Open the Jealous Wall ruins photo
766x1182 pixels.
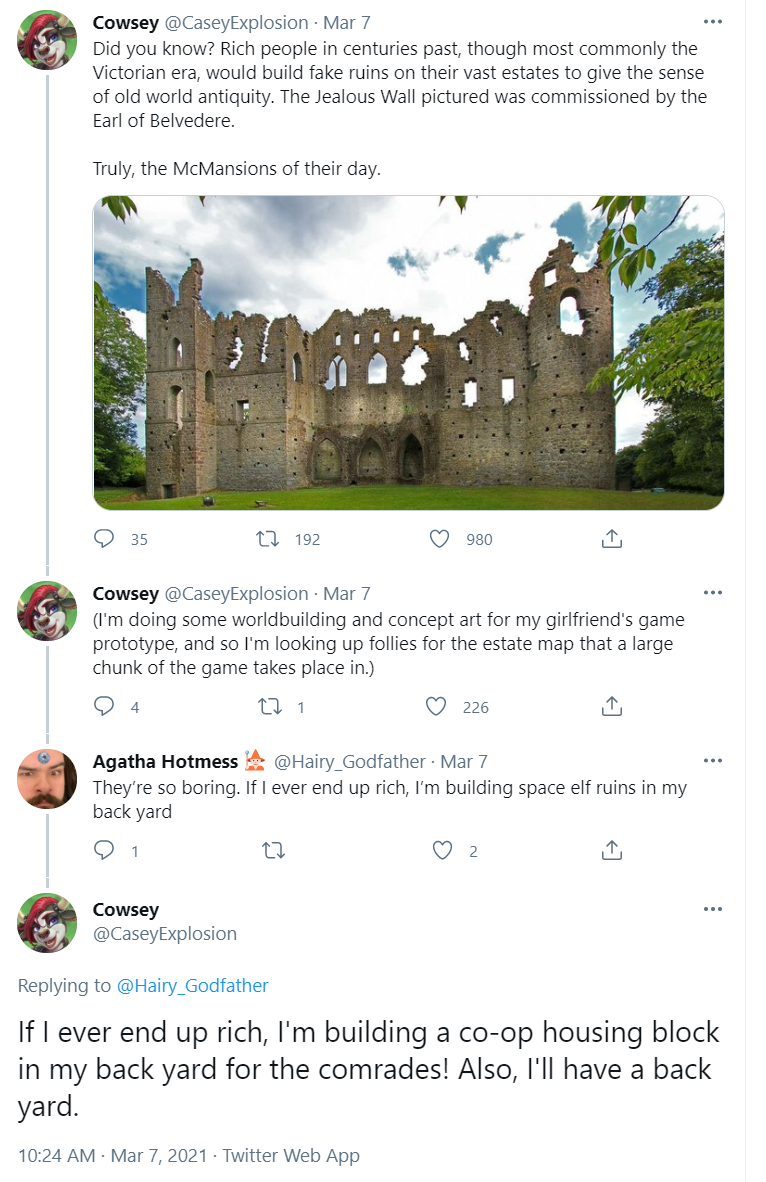(x=409, y=353)
